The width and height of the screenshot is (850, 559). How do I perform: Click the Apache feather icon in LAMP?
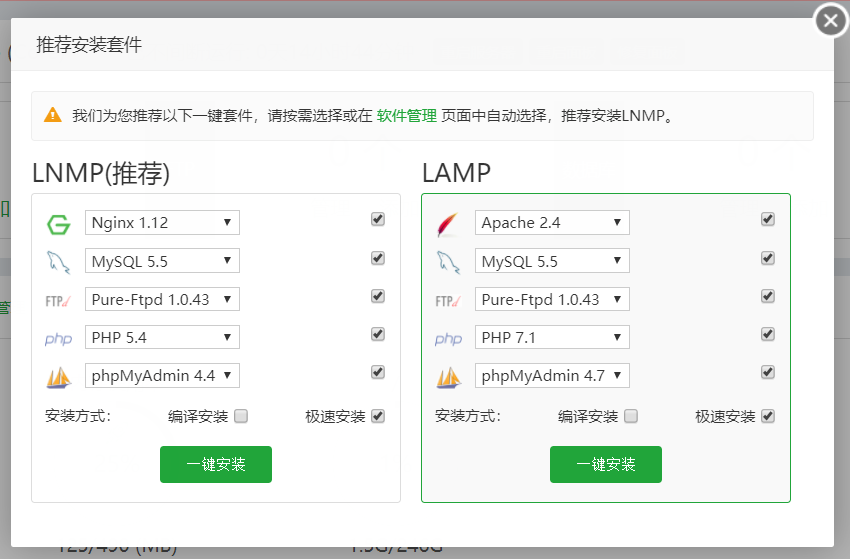coord(447,224)
